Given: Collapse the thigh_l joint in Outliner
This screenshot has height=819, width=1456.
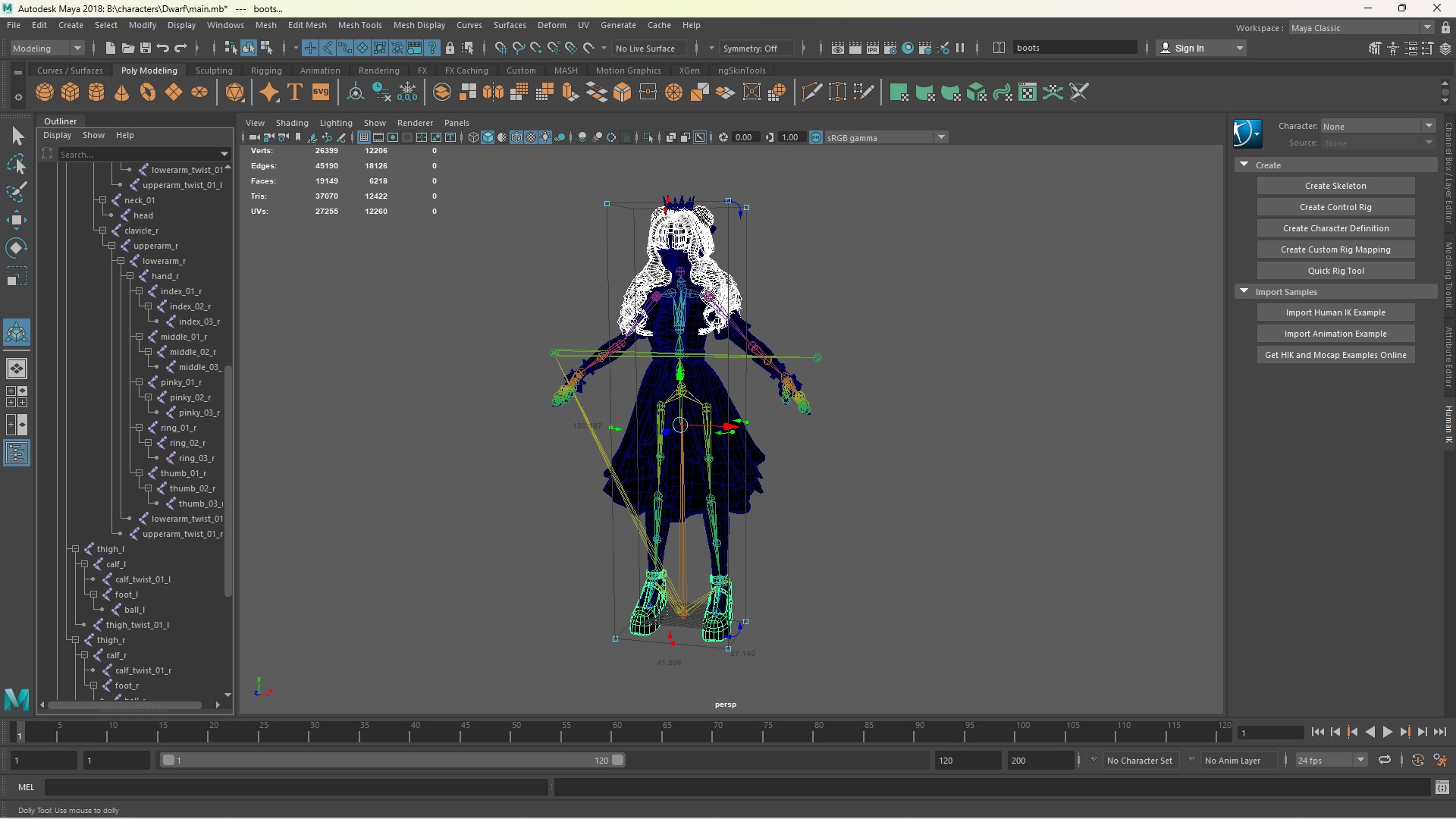Looking at the screenshot, I should click(x=75, y=549).
